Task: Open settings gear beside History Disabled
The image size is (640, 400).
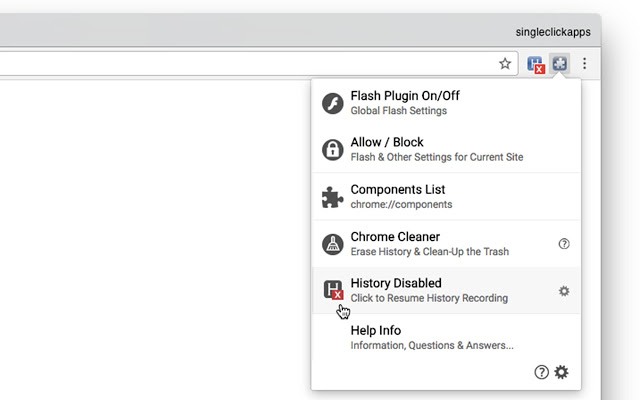Action: tap(564, 291)
